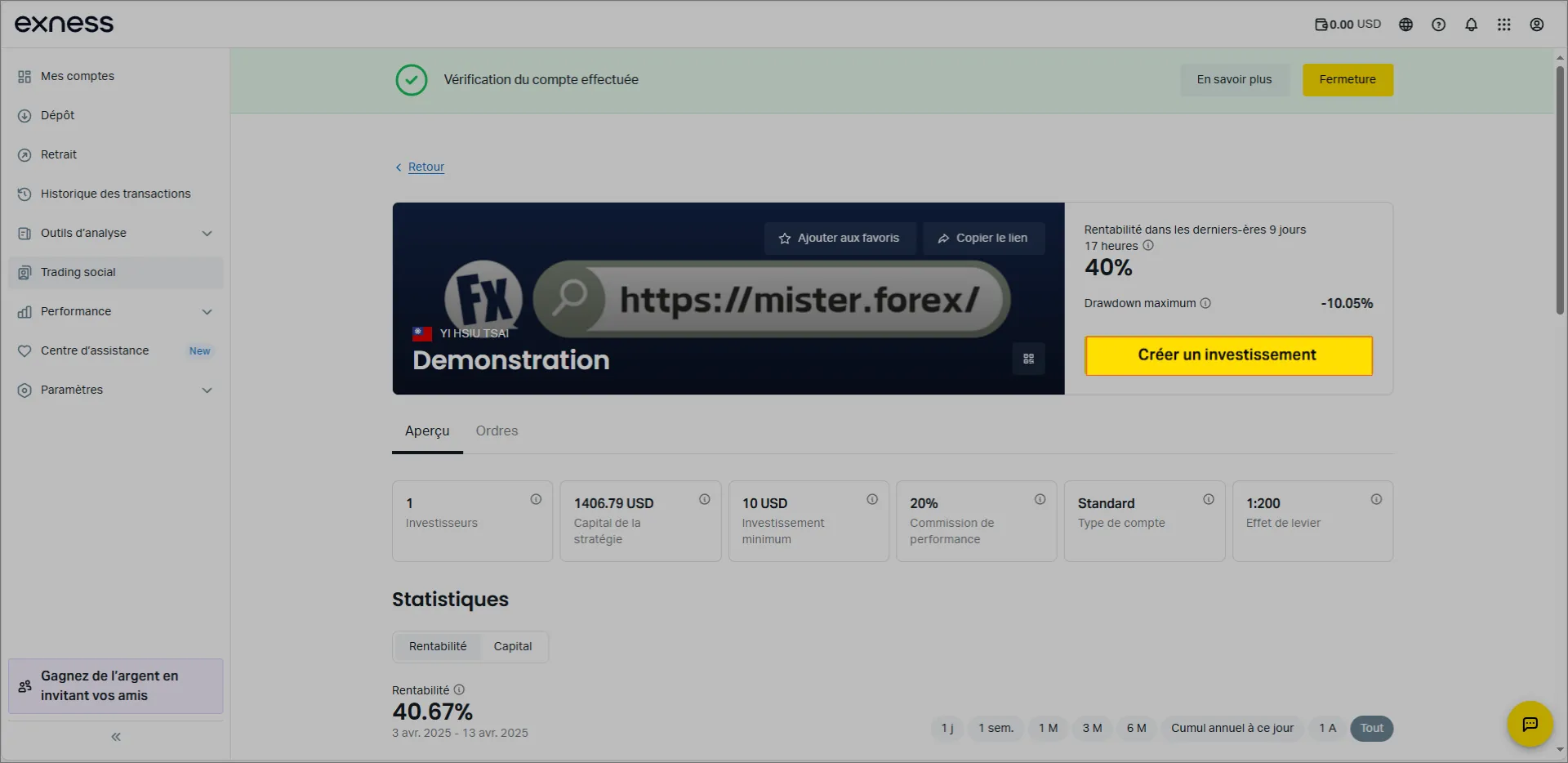
Task: Click the Dépôt download icon
Action: 24,116
